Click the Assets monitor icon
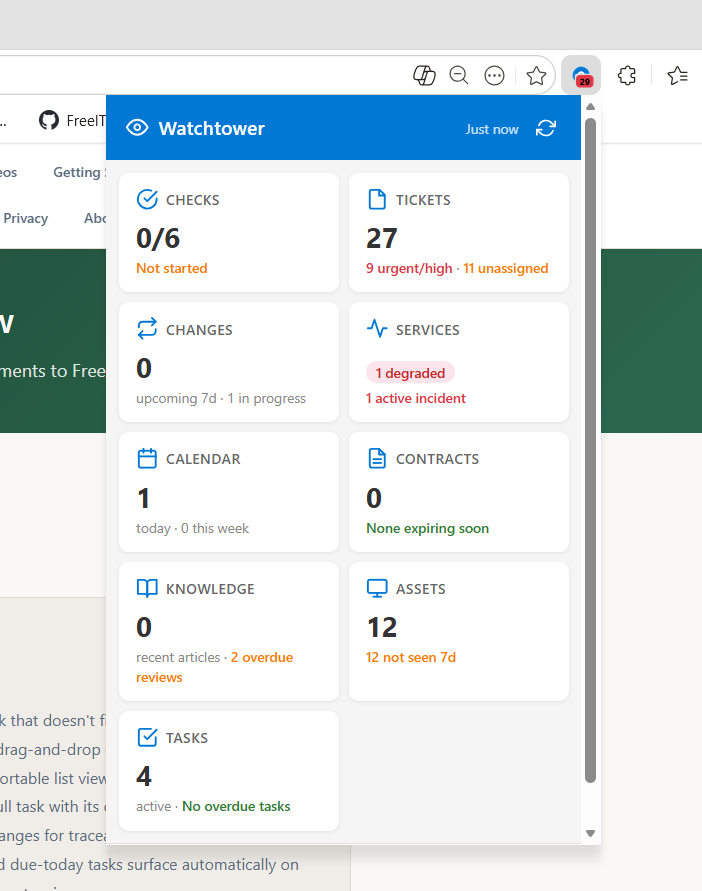Screen dimensions: 702x891 [377, 588]
